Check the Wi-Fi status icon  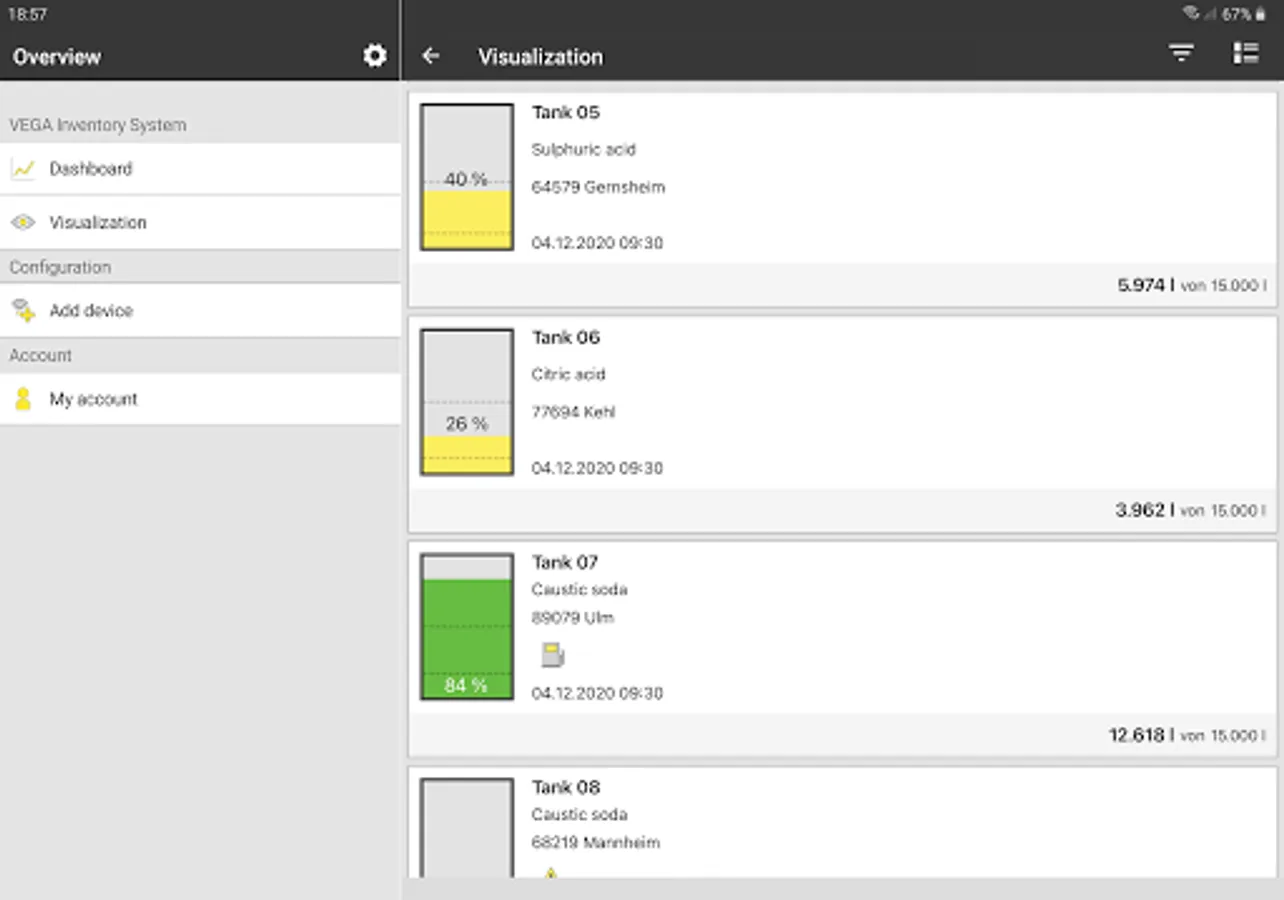[1191, 14]
